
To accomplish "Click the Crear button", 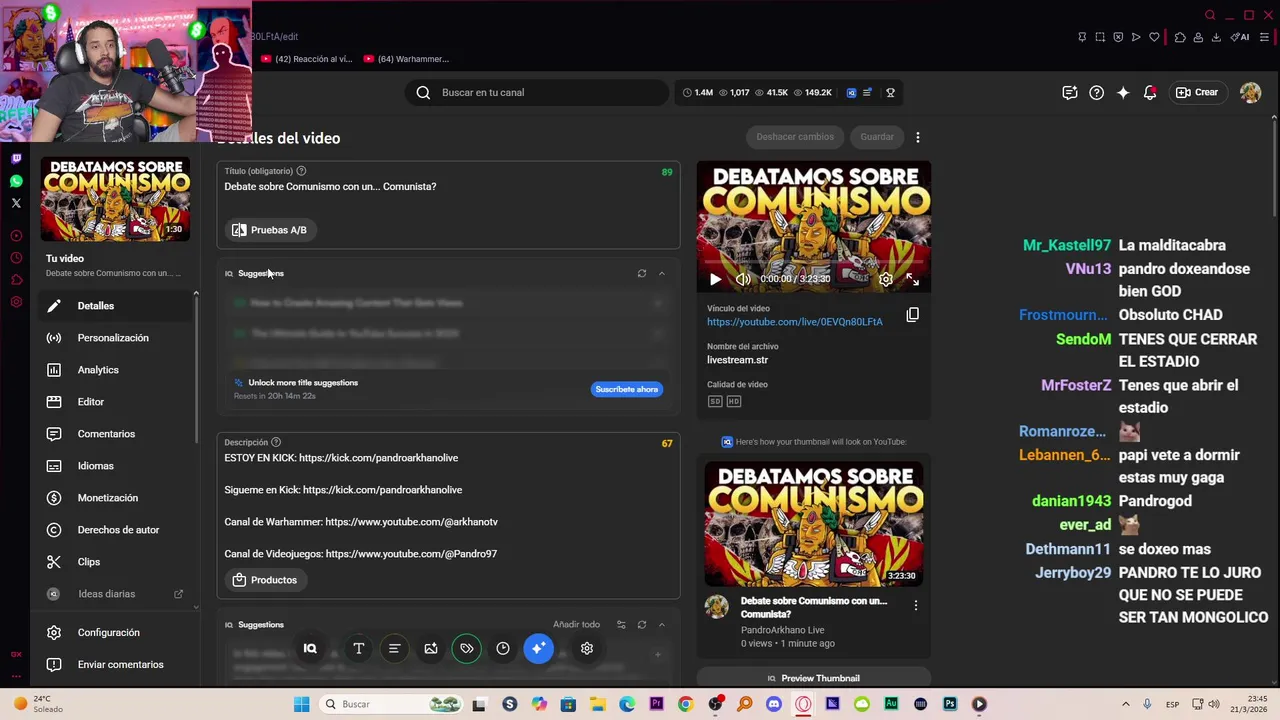I will point(1198,92).
